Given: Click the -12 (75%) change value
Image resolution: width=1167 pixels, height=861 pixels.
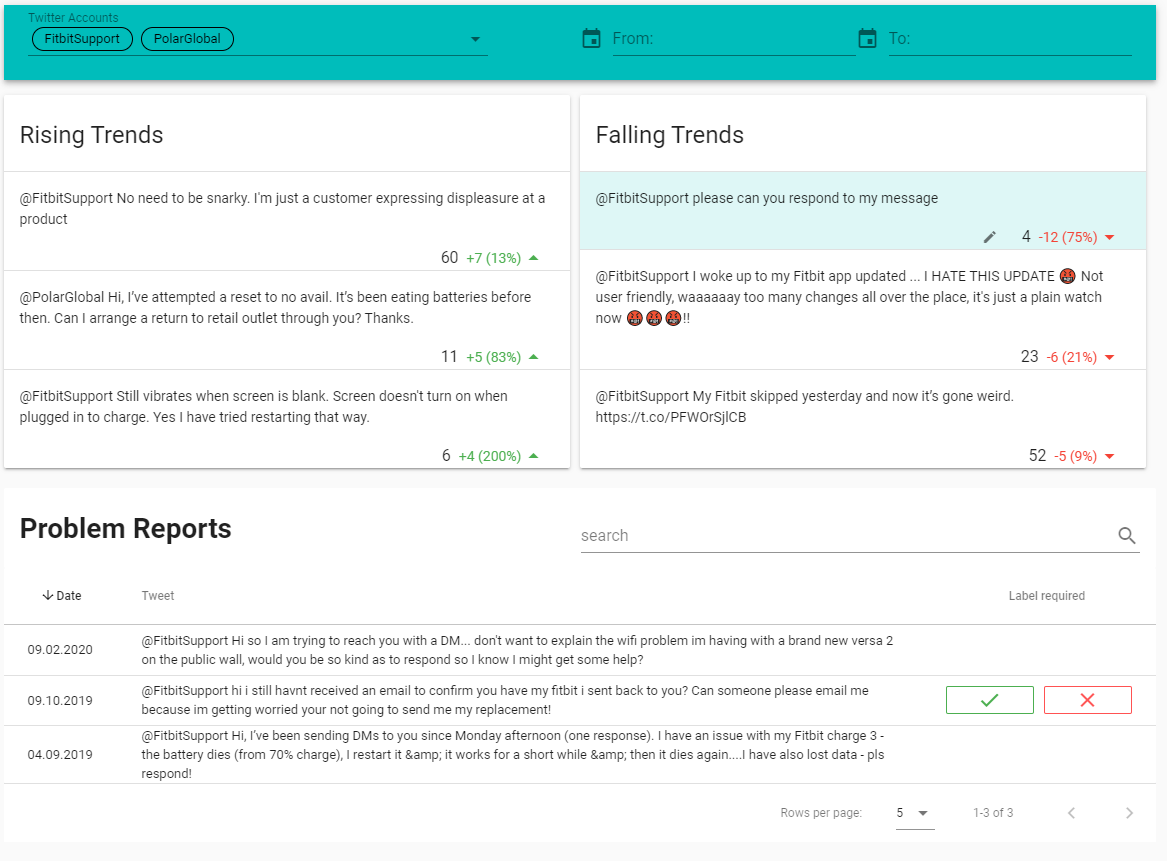Looking at the screenshot, I should point(1068,237).
